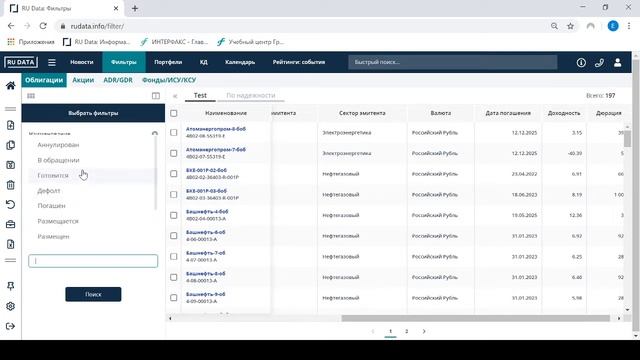The height and width of the screenshot is (360, 640).
Task: Open Портфели menu item
Action: (168, 62)
